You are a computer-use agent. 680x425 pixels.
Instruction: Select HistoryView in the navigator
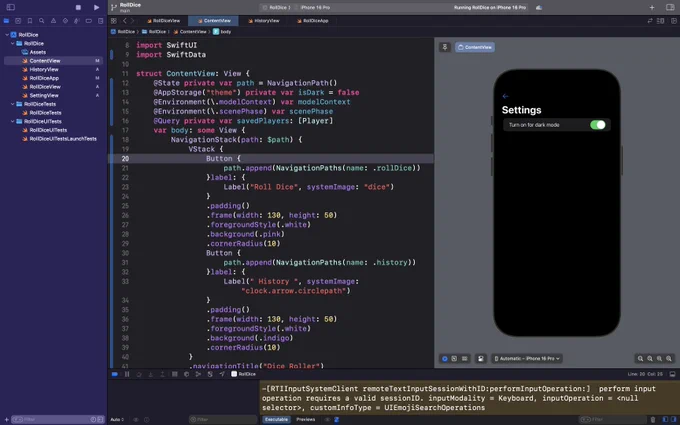pyautogui.click(x=44, y=69)
